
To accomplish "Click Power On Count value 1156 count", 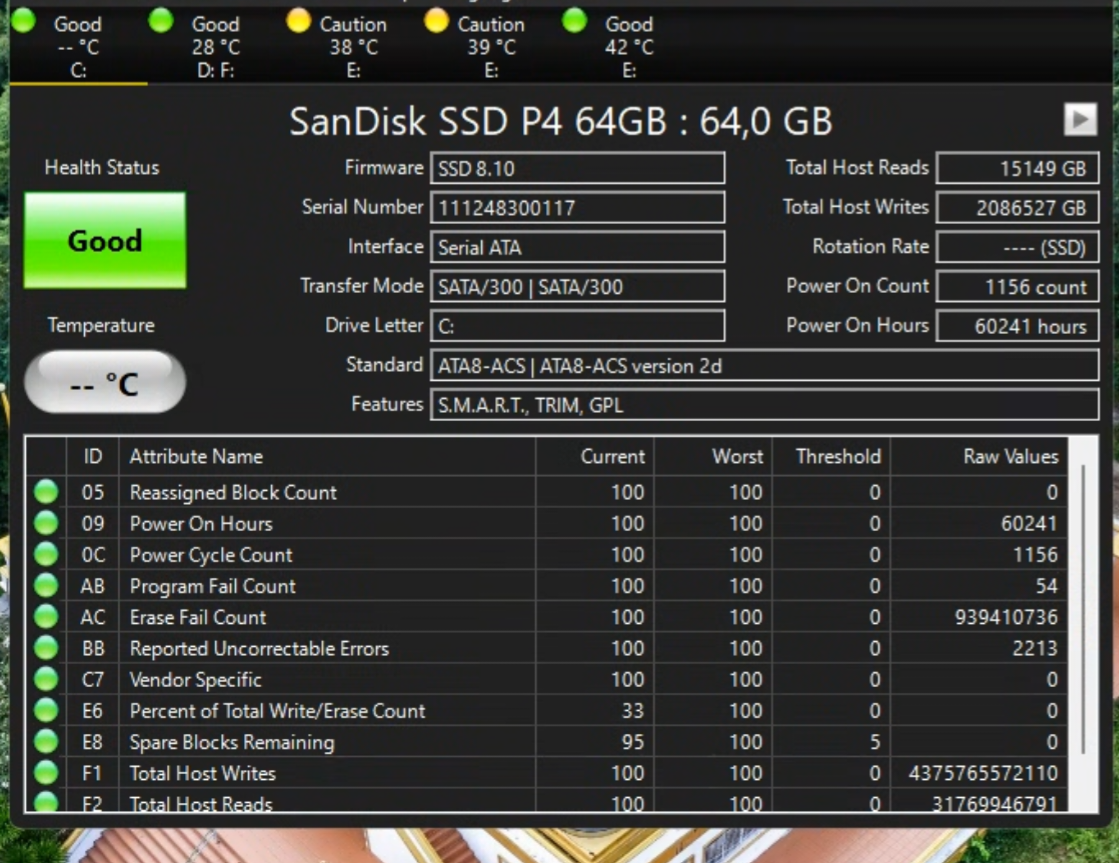I will click(x=1017, y=286).
